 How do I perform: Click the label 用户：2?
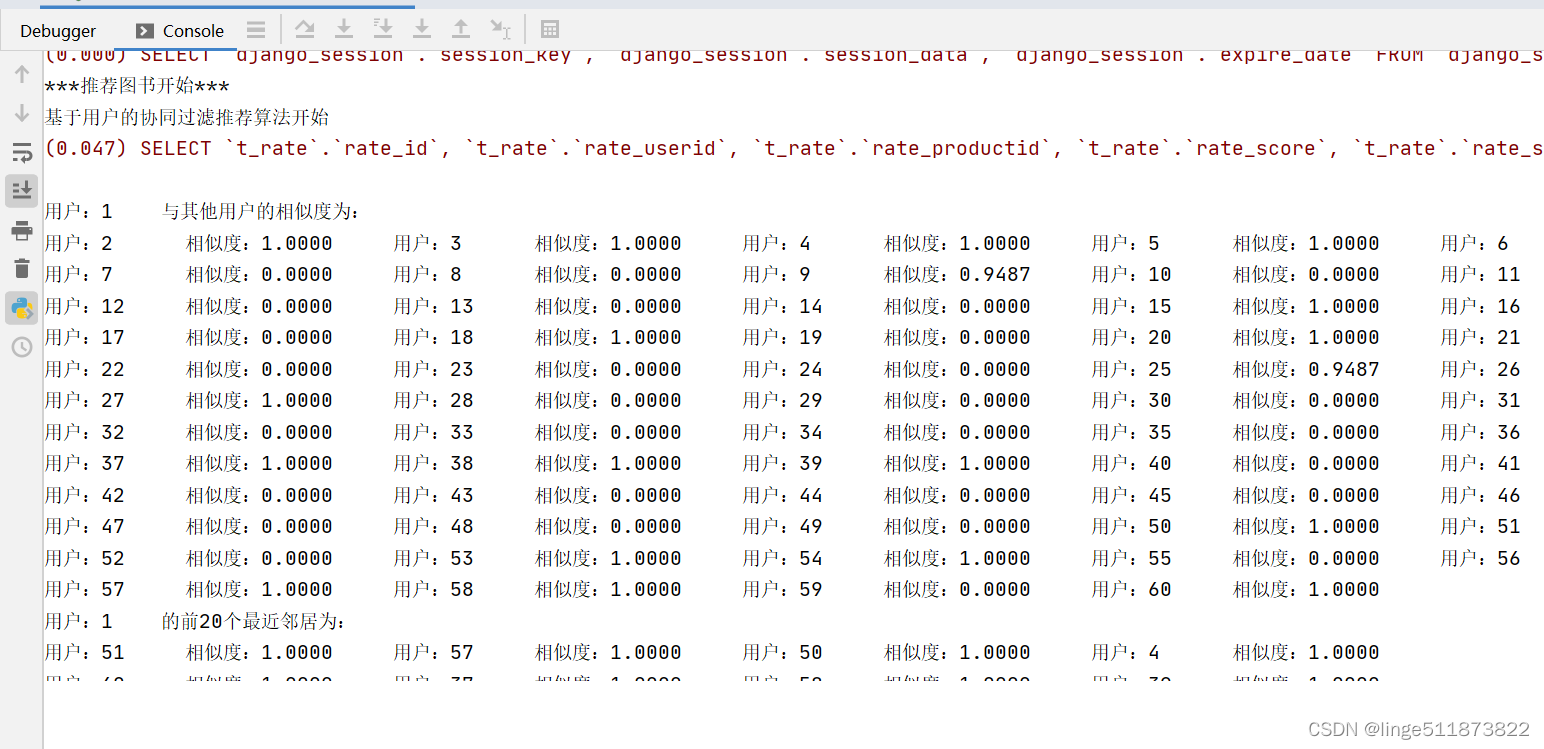79,243
